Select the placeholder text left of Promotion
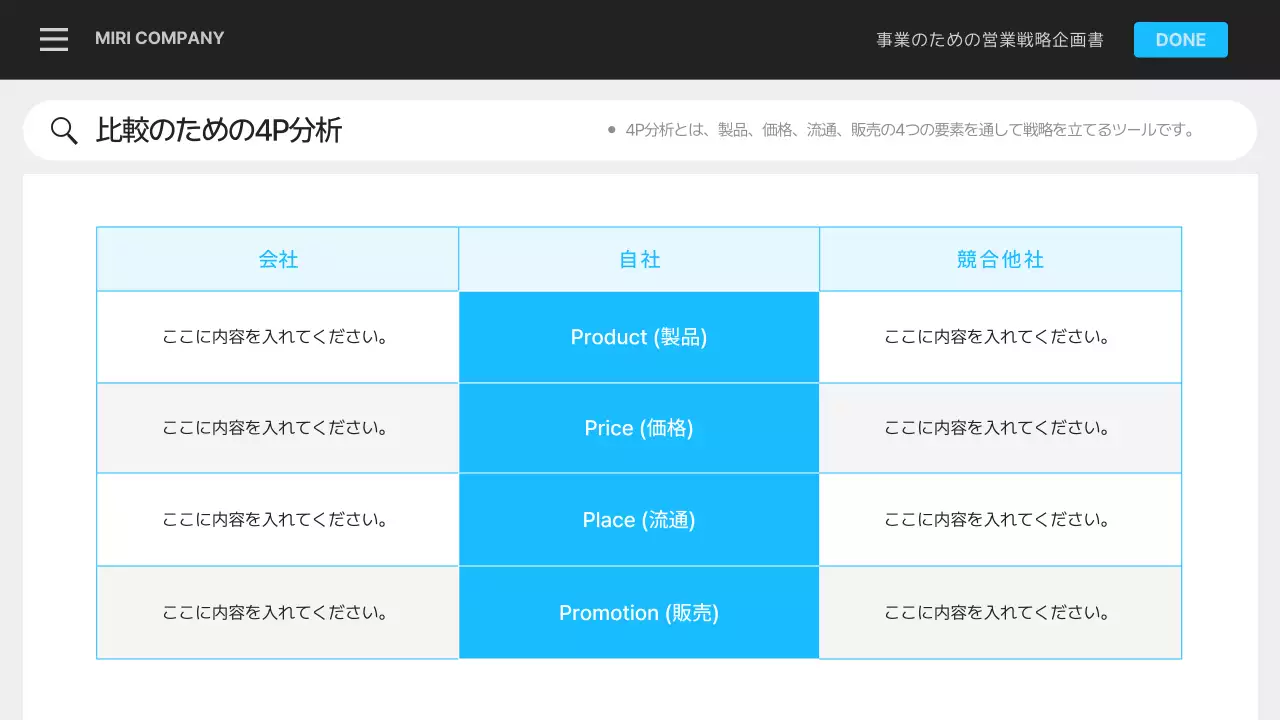The height and width of the screenshot is (720, 1280). (276, 613)
